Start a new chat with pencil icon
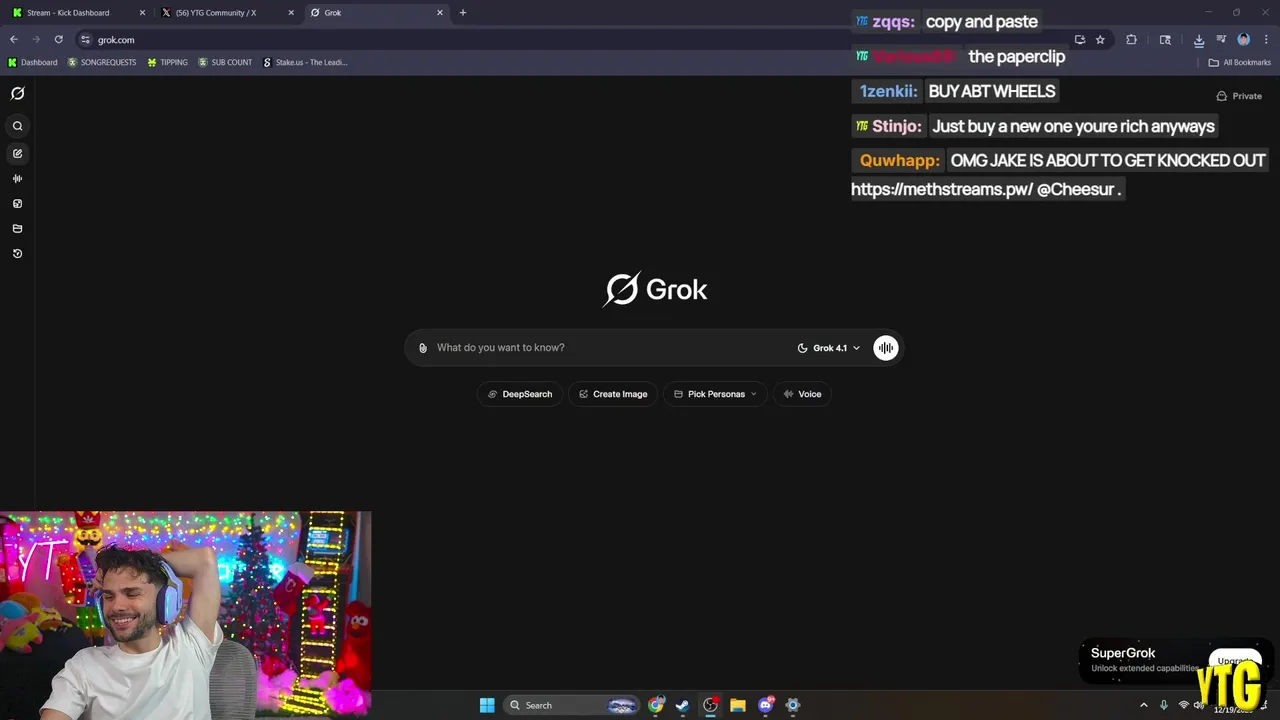 17,154
